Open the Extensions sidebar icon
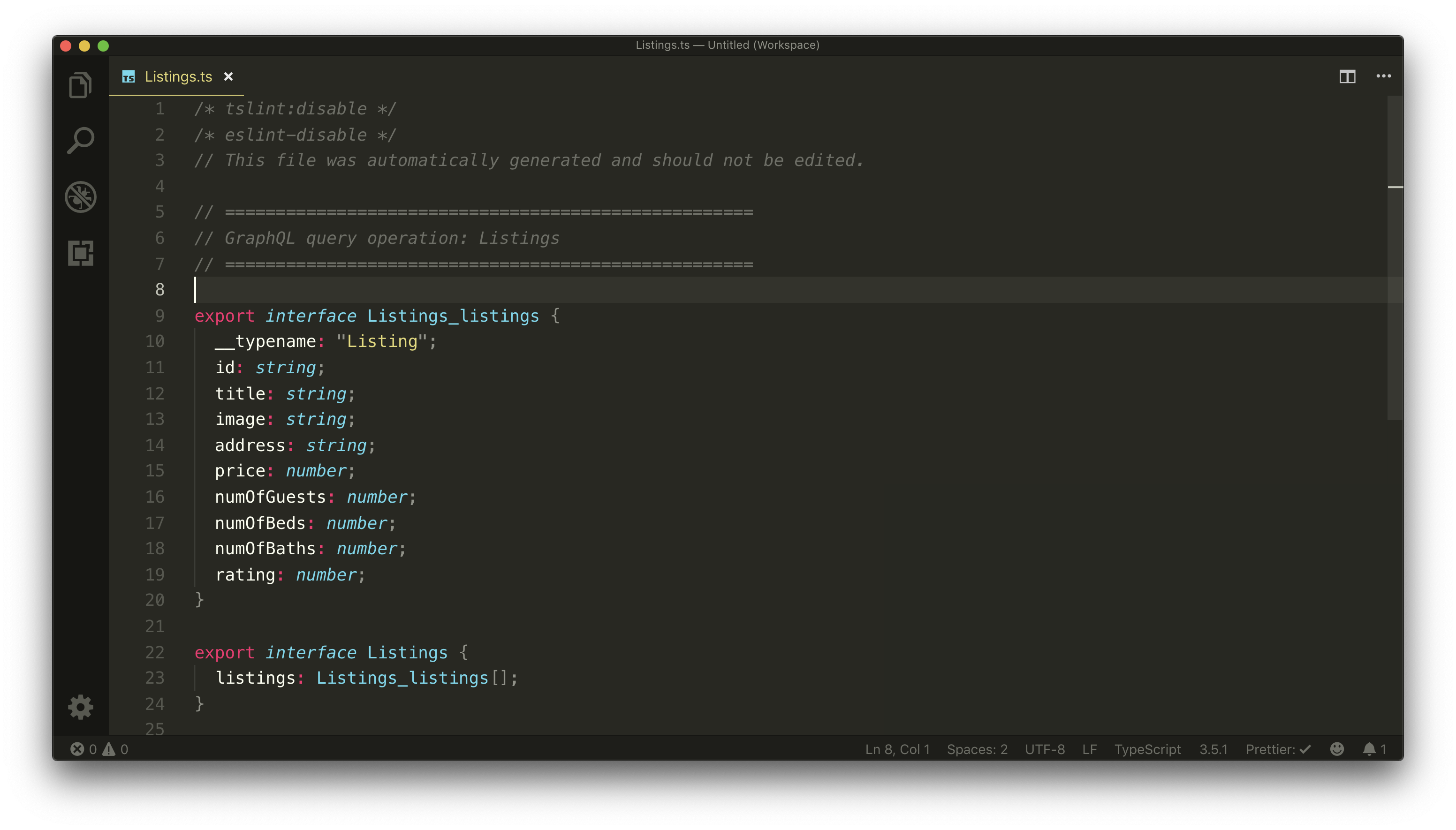 (x=80, y=253)
